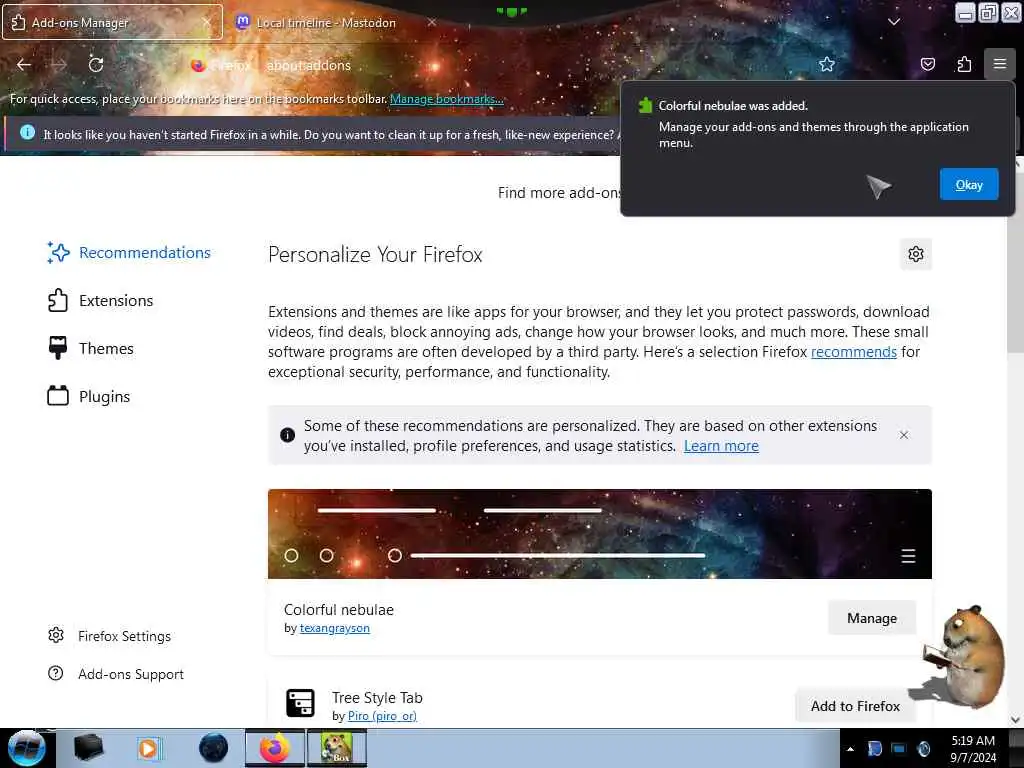
Task: Open Piro (piro_or) author link
Action: [382, 716]
